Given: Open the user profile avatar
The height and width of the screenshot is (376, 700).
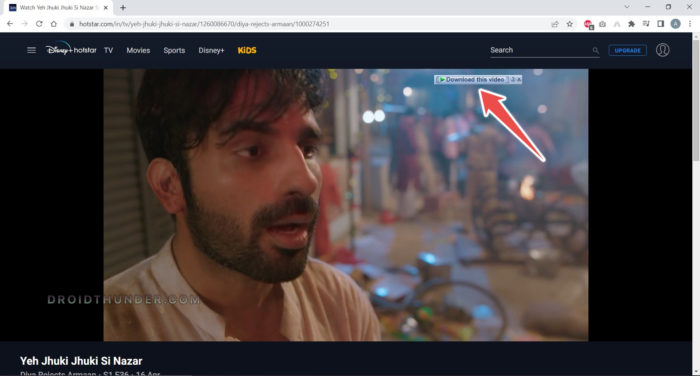Looking at the screenshot, I should point(662,50).
